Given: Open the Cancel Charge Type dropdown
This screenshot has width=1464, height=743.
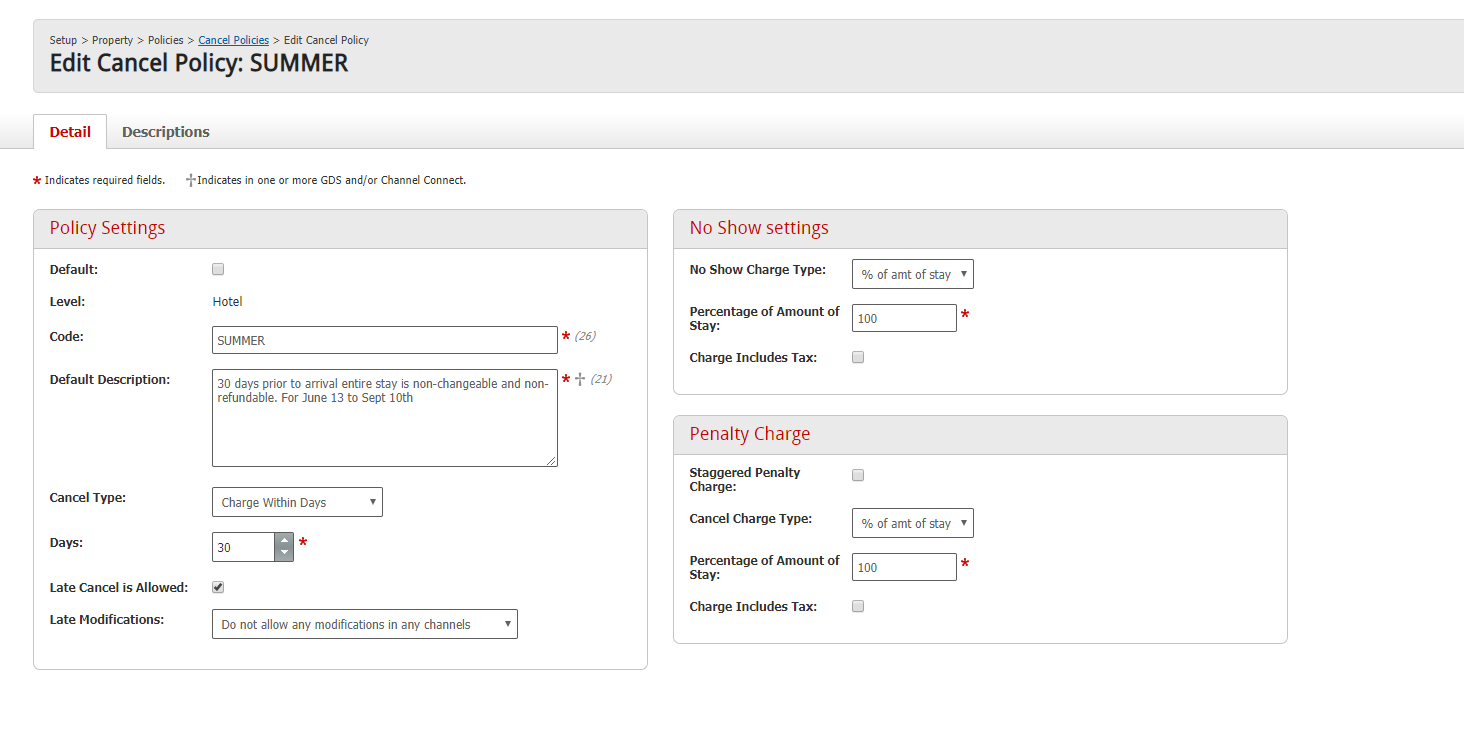Looking at the screenshot, I should point(913,523).
